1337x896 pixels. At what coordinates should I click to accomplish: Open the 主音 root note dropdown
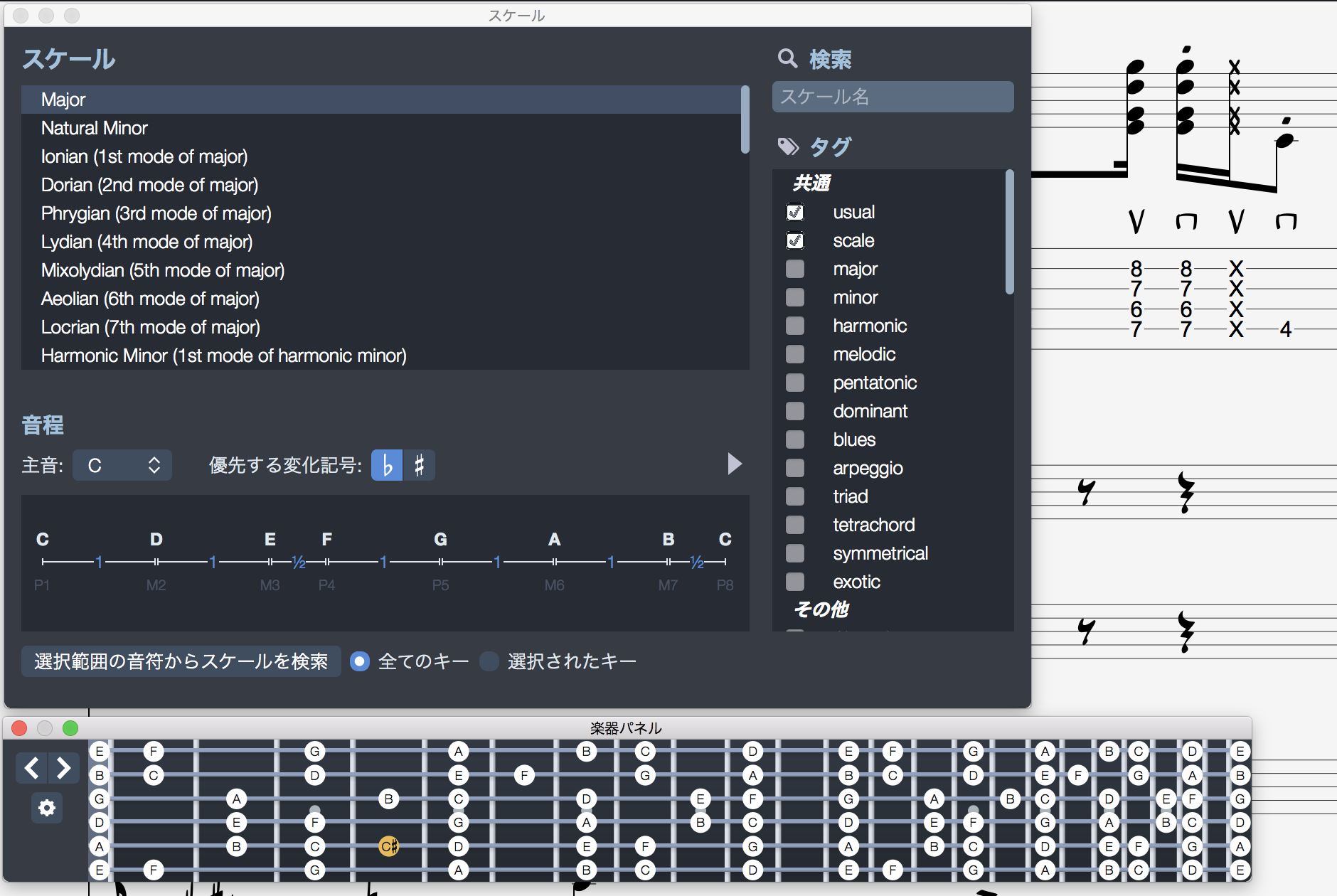[x=122, y=466]
